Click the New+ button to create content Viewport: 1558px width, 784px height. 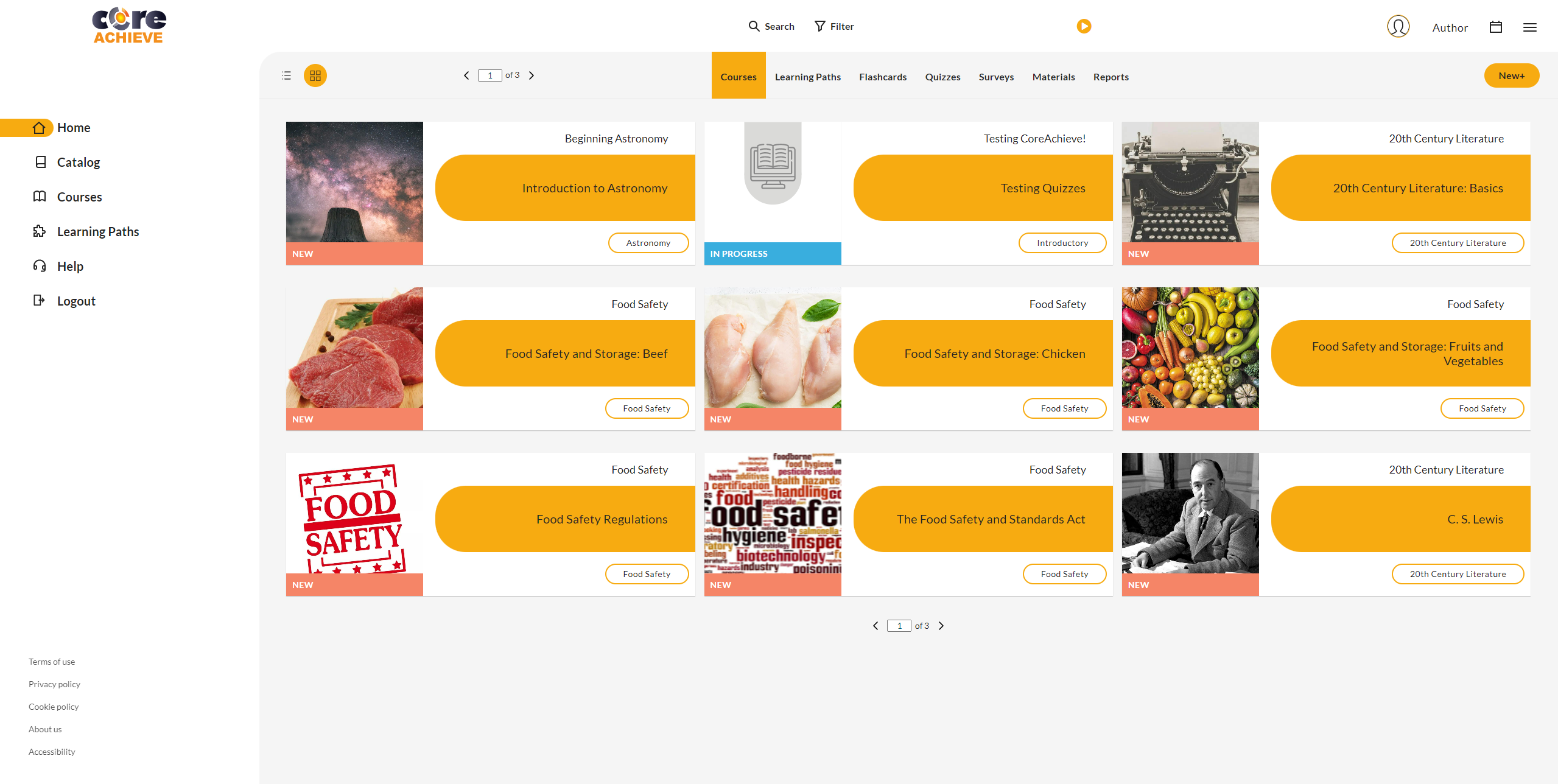point(1510,75)
